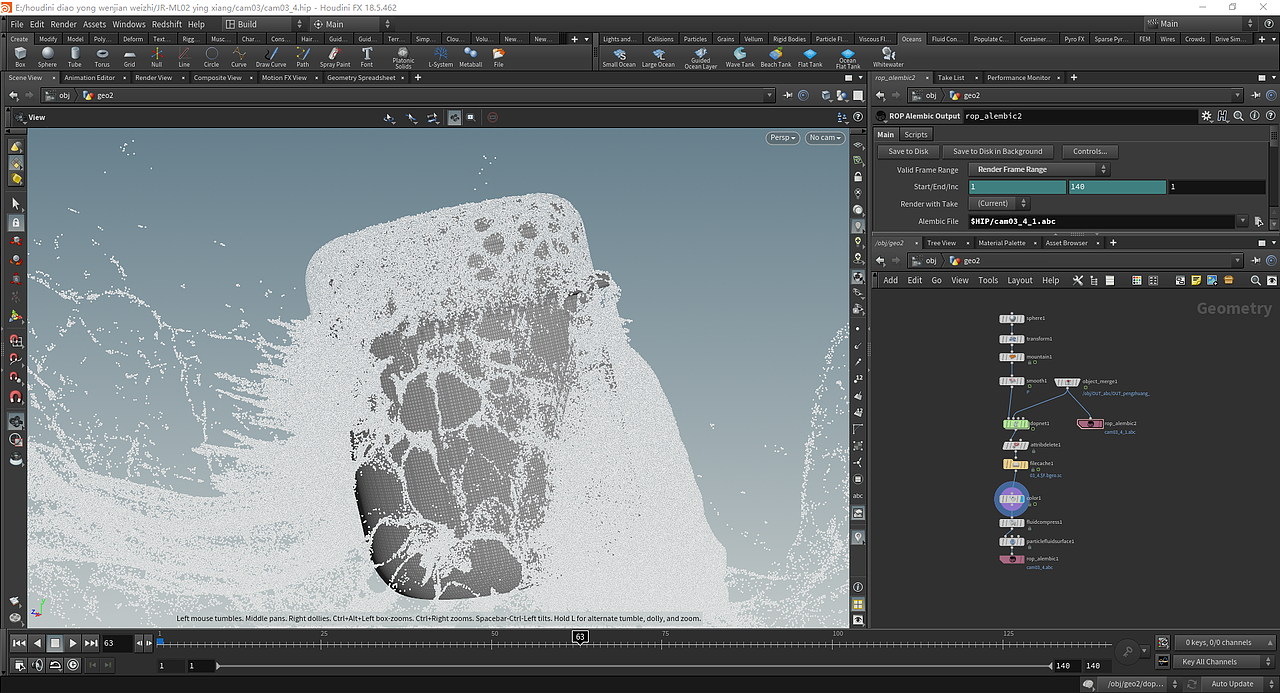Image resolution: width=1280 pixels, height=693 pixels.
Task: Select the Flat Tank tool
Action: pyautogui.click(x=810, y=56)
